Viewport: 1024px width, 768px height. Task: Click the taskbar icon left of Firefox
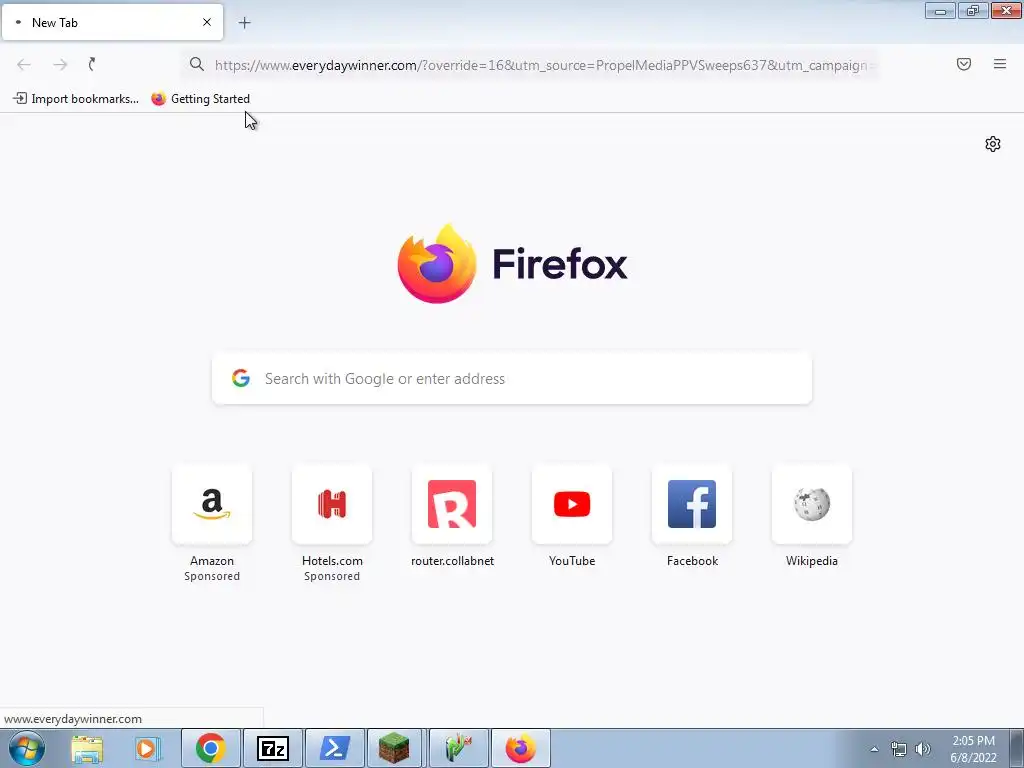[458, 748]
